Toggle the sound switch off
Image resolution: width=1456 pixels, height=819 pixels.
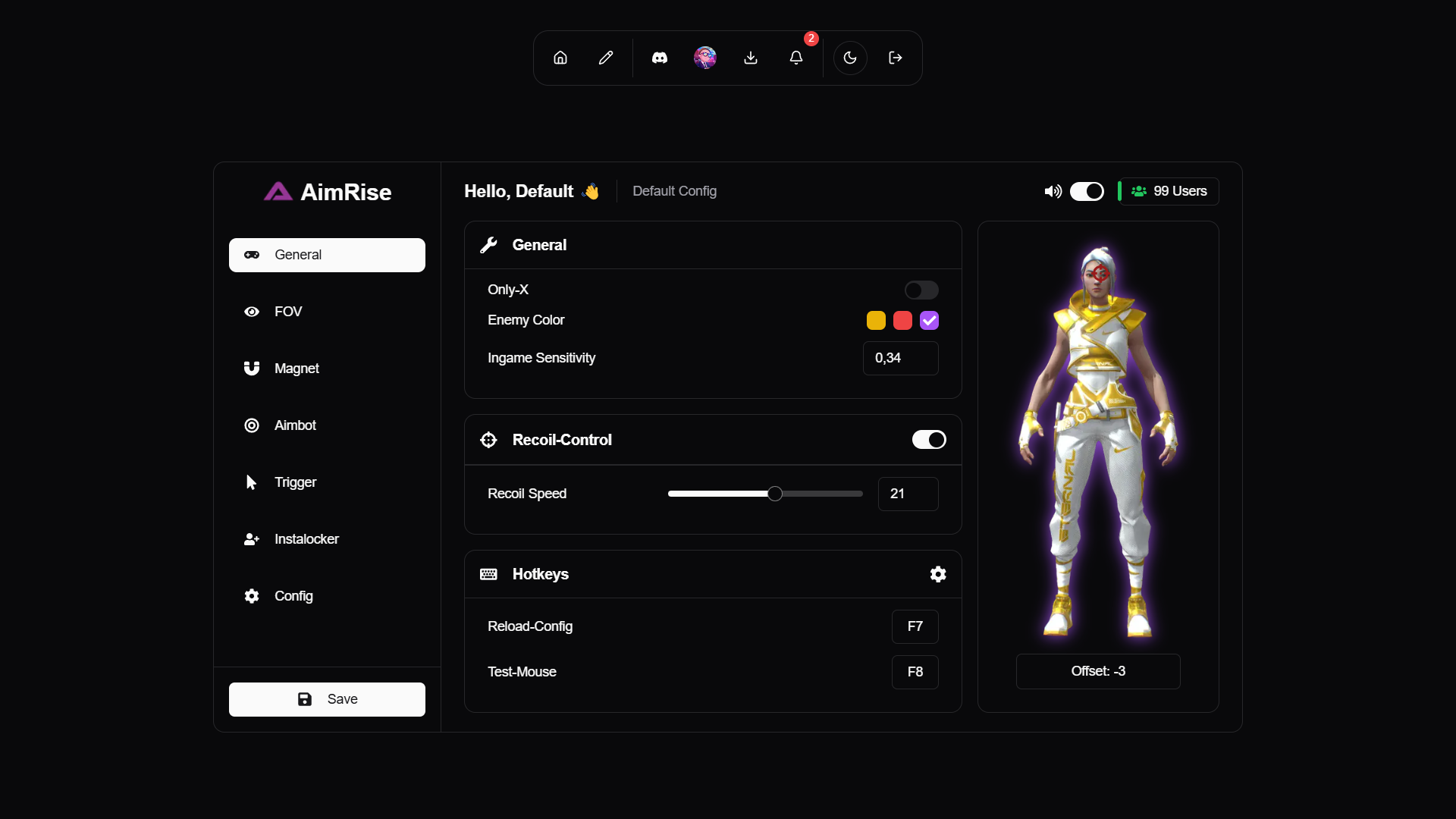click(1087, 192)
